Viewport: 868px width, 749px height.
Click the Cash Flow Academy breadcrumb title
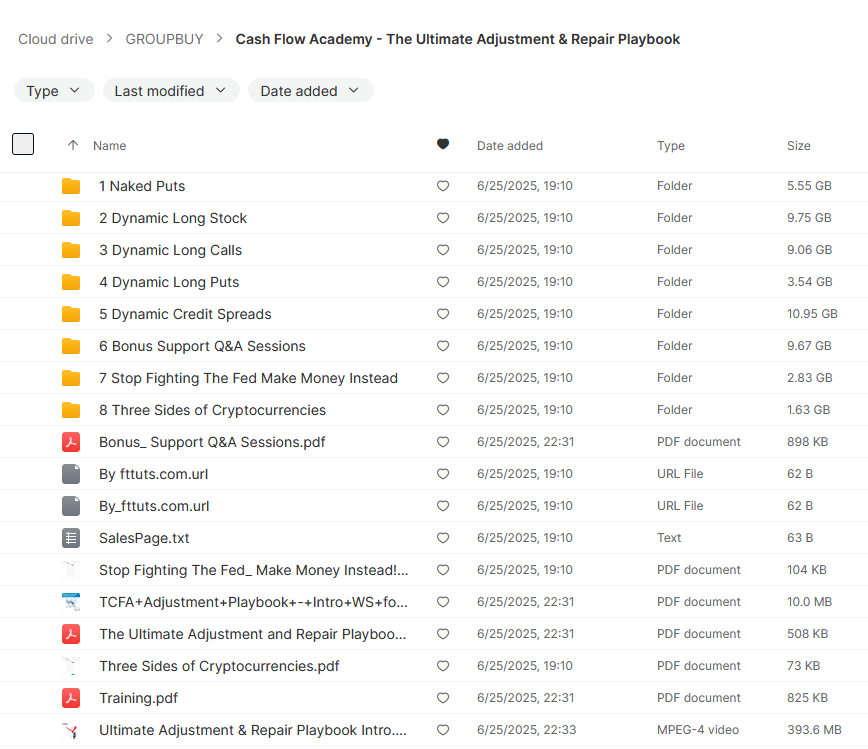(458, 39)
